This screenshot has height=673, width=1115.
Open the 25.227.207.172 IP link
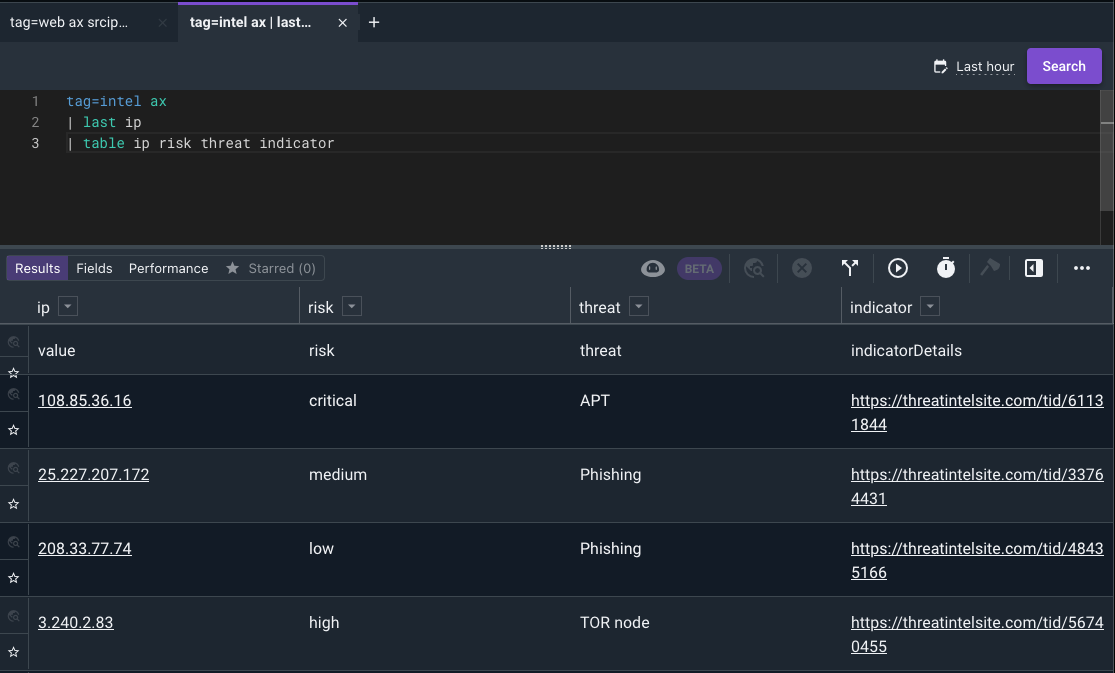click(93, 475)
